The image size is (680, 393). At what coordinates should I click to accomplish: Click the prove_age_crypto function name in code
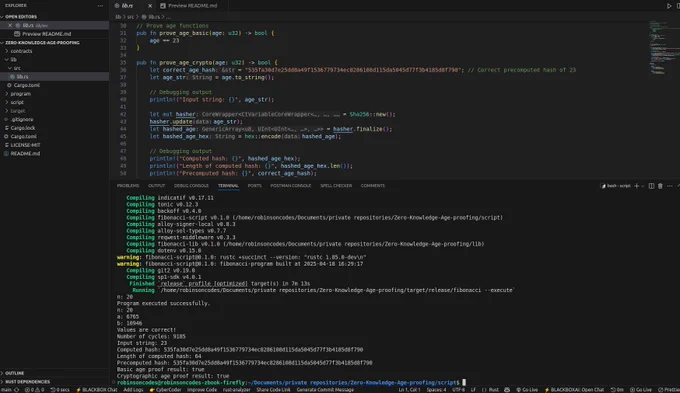click(186, 62)
